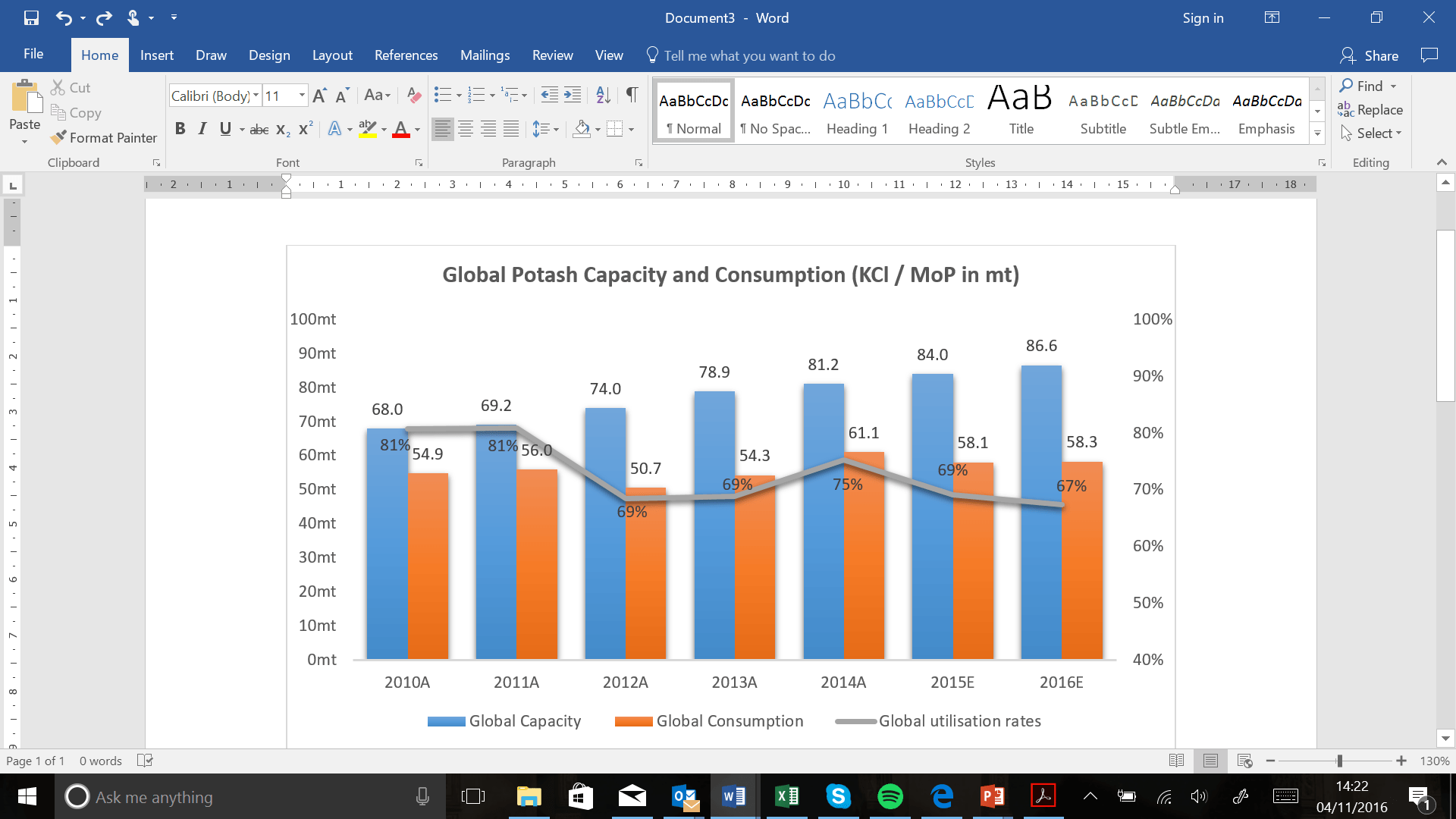Click the Save icon in the title bar
Screen dimensions: 1456x819
pos(31,17)
